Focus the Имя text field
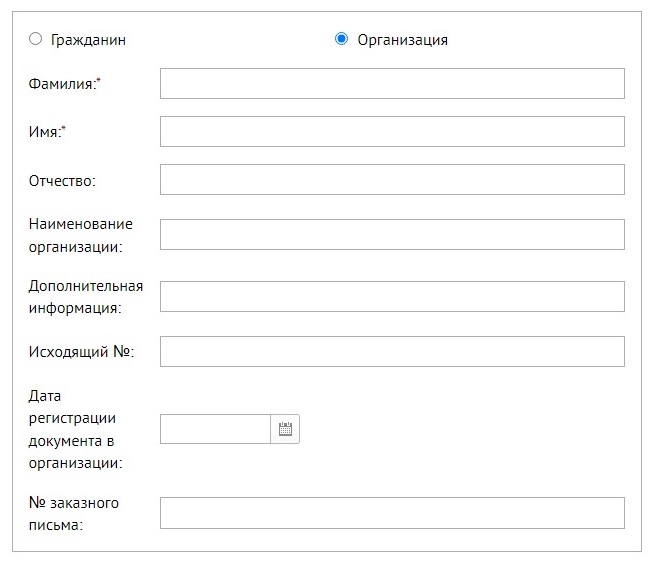Screen dimensions: 655x562 tap(392, 132)
